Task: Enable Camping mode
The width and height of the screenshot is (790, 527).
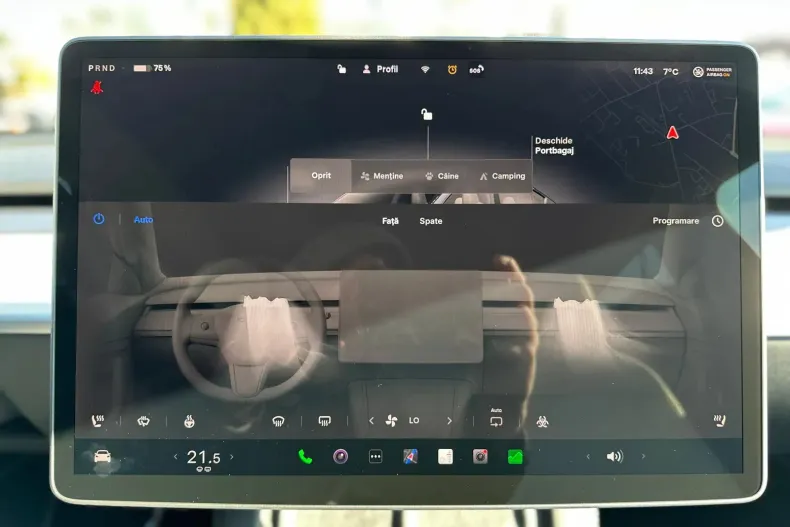Action: coord(502,176)
